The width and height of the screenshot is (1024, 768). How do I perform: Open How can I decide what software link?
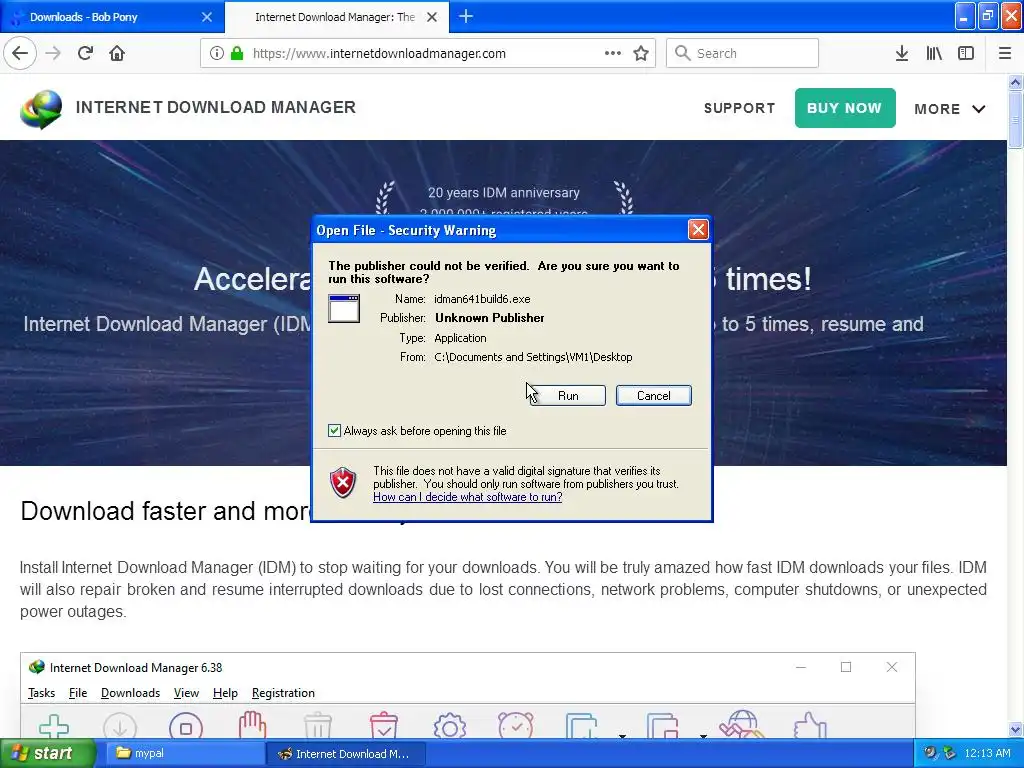click(468, 497)
